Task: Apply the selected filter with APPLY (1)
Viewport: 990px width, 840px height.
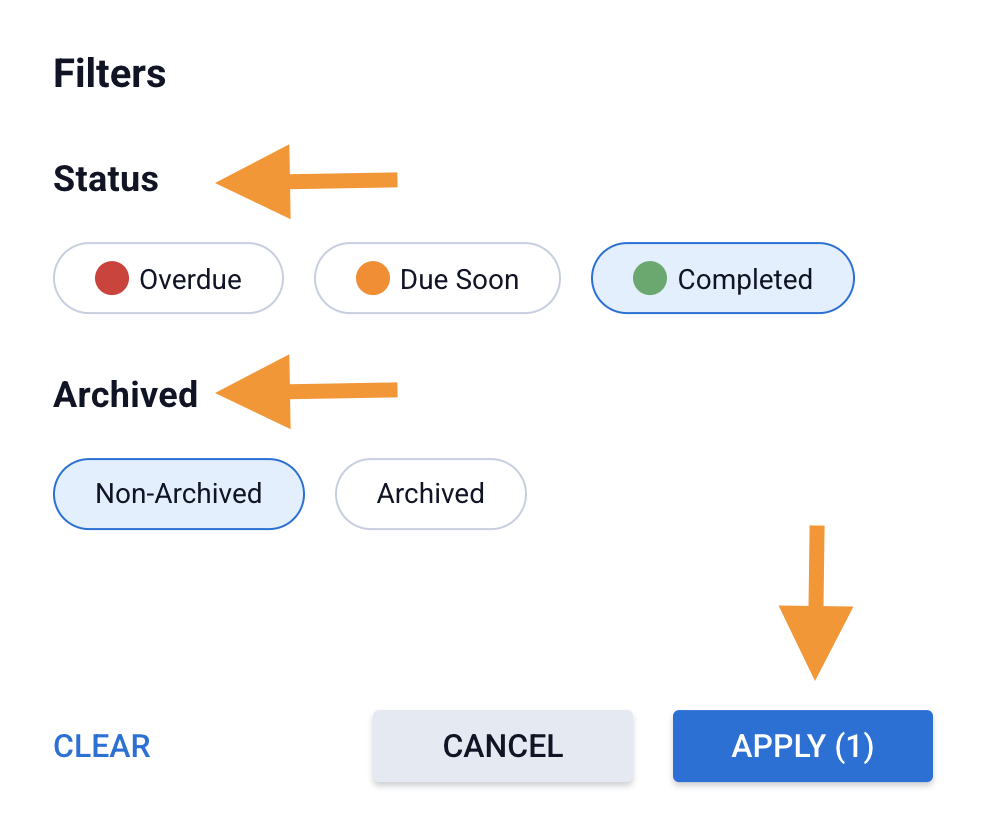Action: click(x=802, y=746)
